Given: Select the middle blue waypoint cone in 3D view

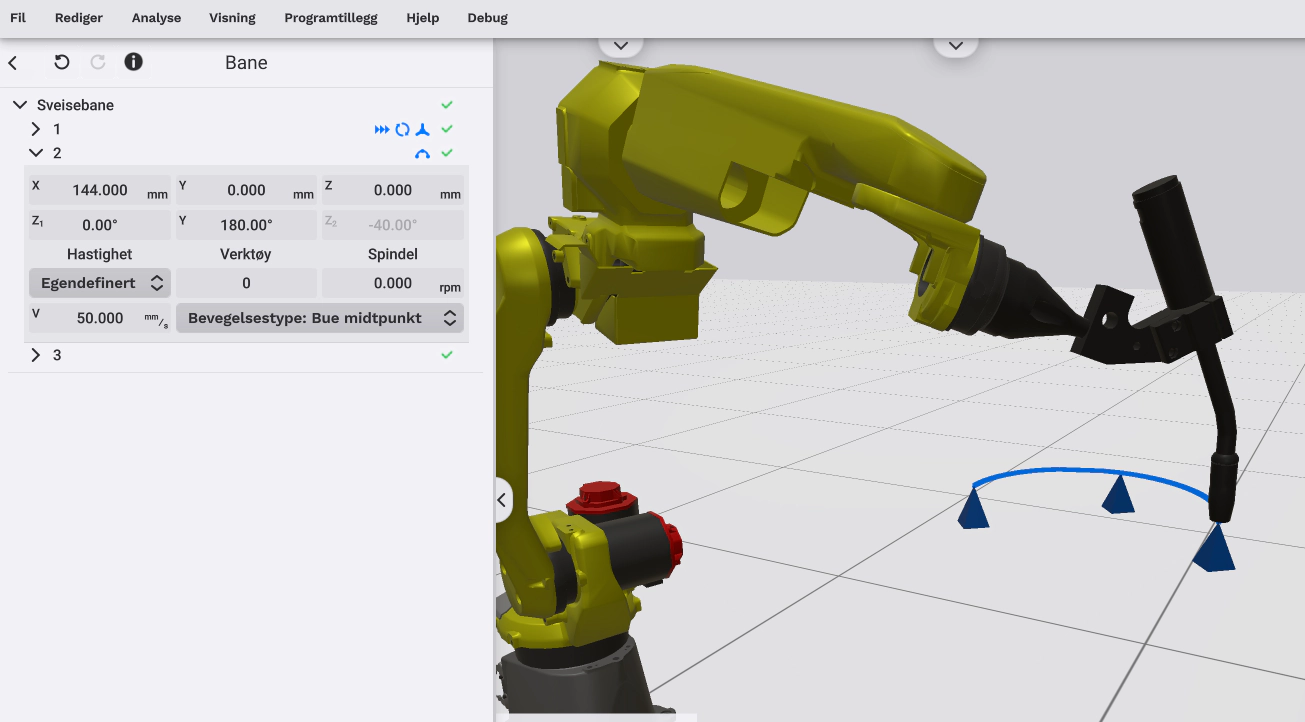Looking at the screenshot, I should click(x=1118, y=495).
